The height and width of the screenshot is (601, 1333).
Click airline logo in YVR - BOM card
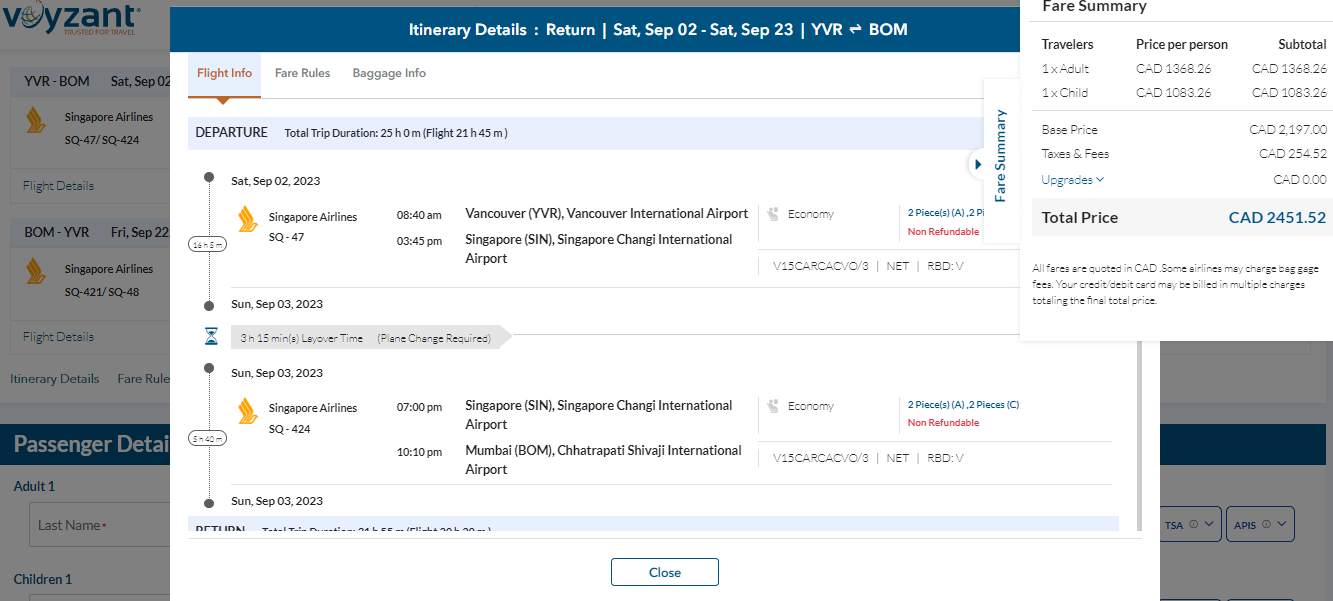pyautogui.click(x=36, y=120)
